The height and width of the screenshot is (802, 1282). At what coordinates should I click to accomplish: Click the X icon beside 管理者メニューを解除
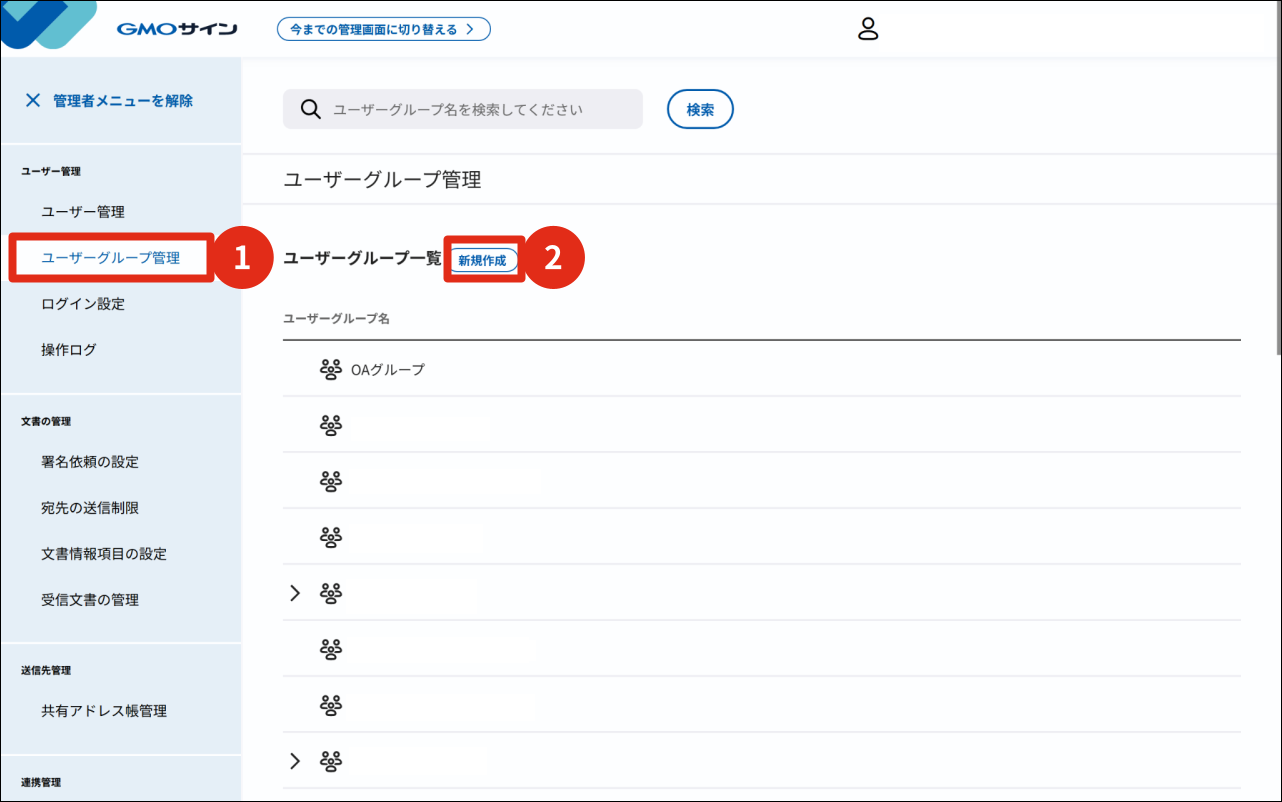tap(33, 100)
